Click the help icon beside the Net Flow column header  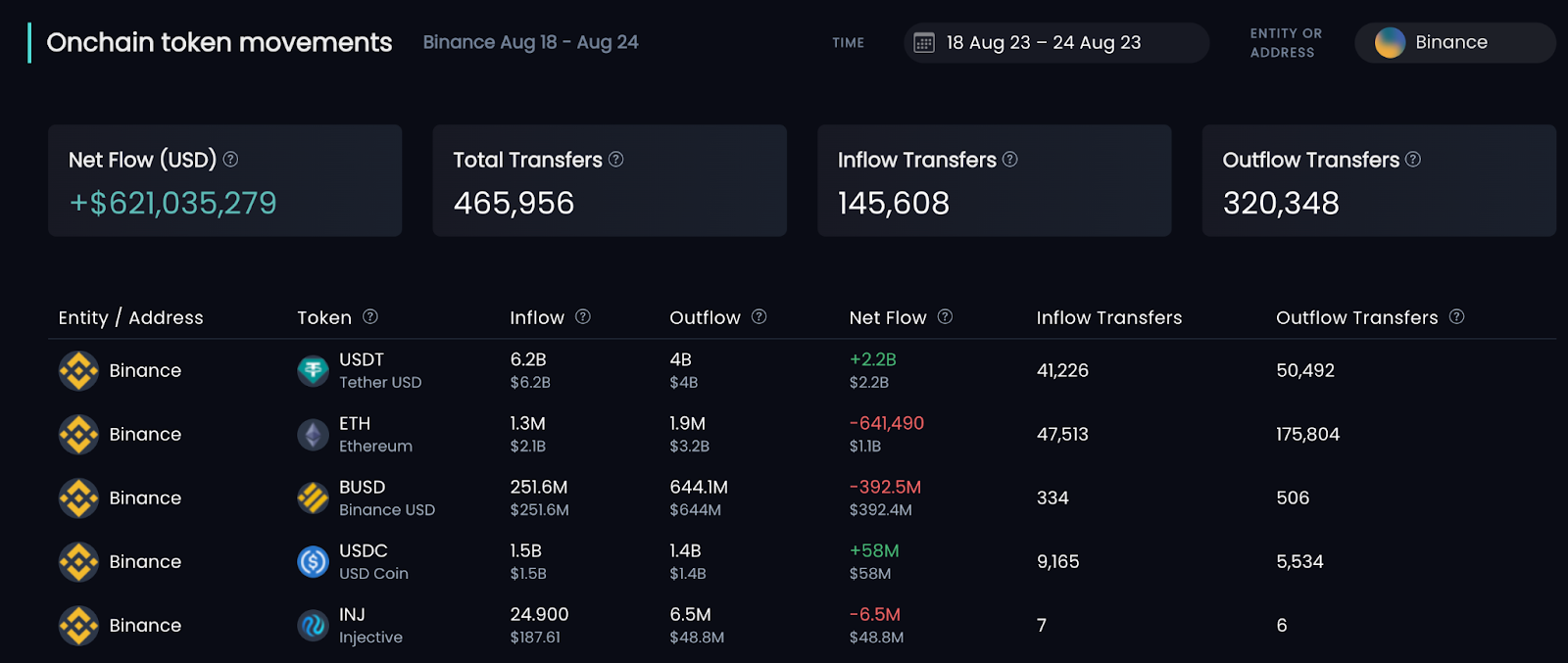pos(945,316)
